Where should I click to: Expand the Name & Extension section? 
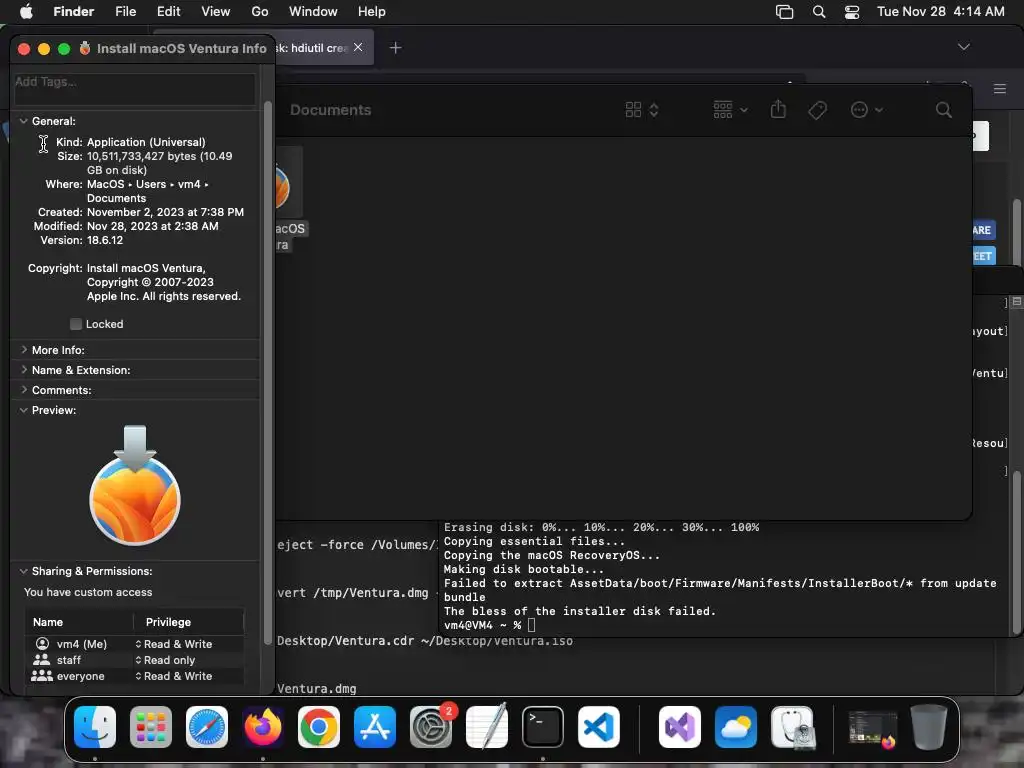coord(24,370)
